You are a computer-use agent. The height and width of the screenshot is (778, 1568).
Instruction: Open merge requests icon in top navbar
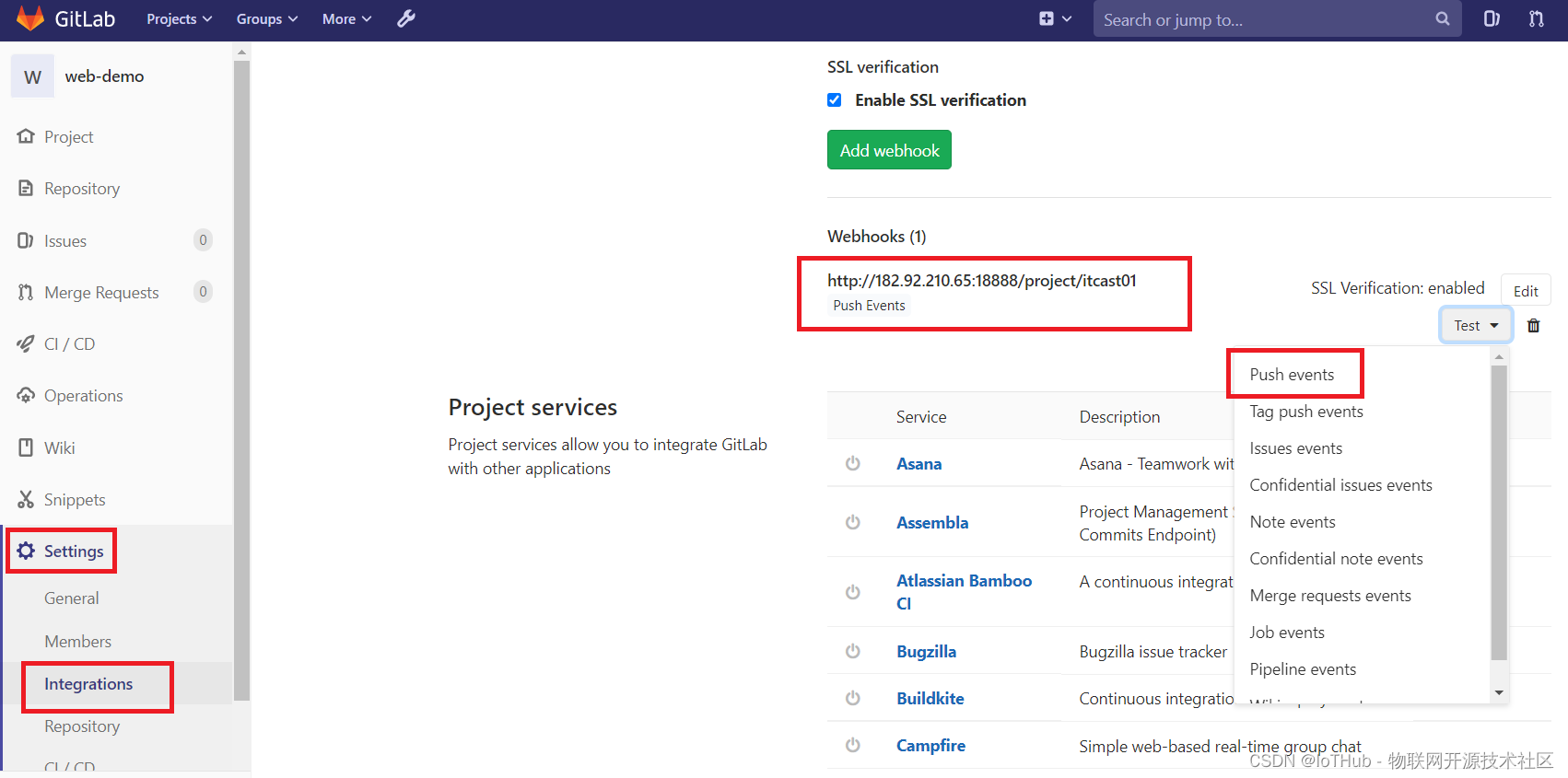[x=1537, y=18]
